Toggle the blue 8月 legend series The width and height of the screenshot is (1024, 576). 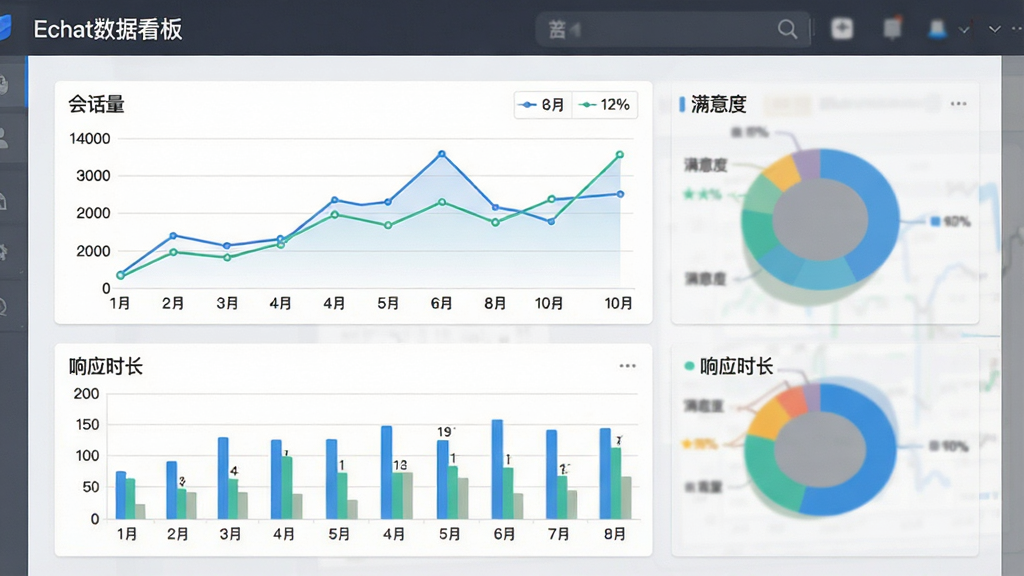[543, 104]
